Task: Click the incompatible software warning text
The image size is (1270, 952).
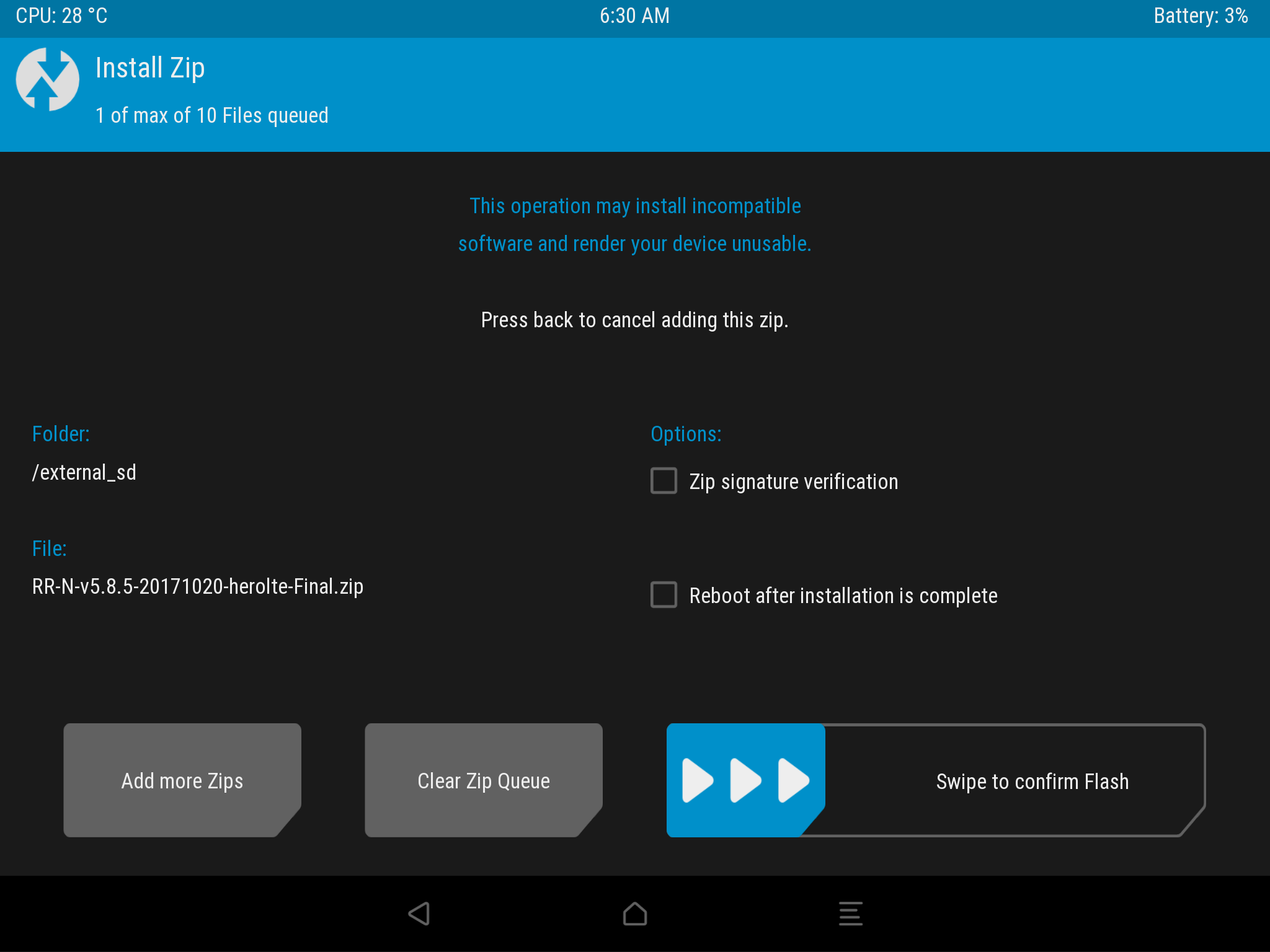Action: 634,224
